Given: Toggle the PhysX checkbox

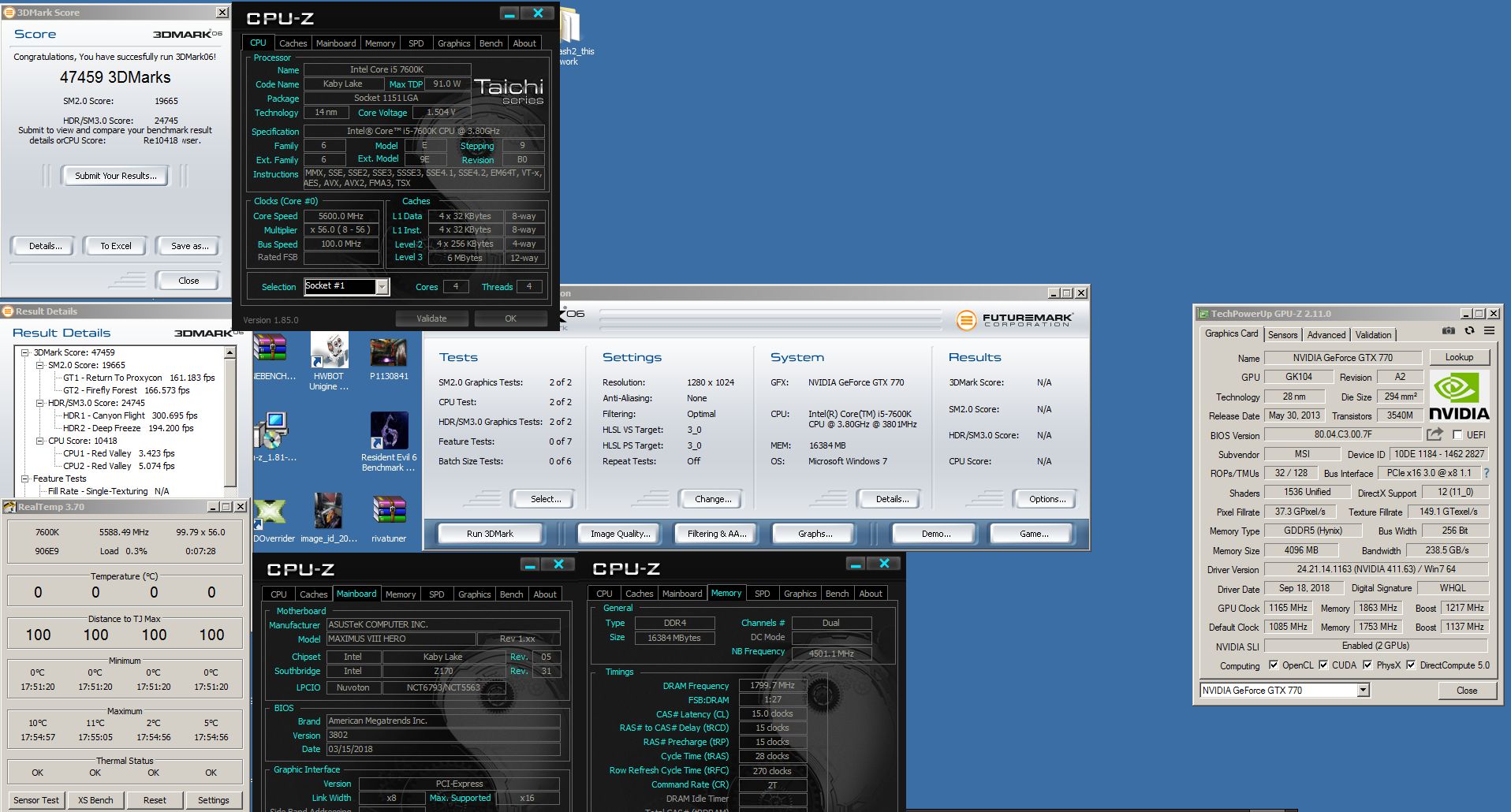Looking at the screenshot, I should click(1367, 665).
